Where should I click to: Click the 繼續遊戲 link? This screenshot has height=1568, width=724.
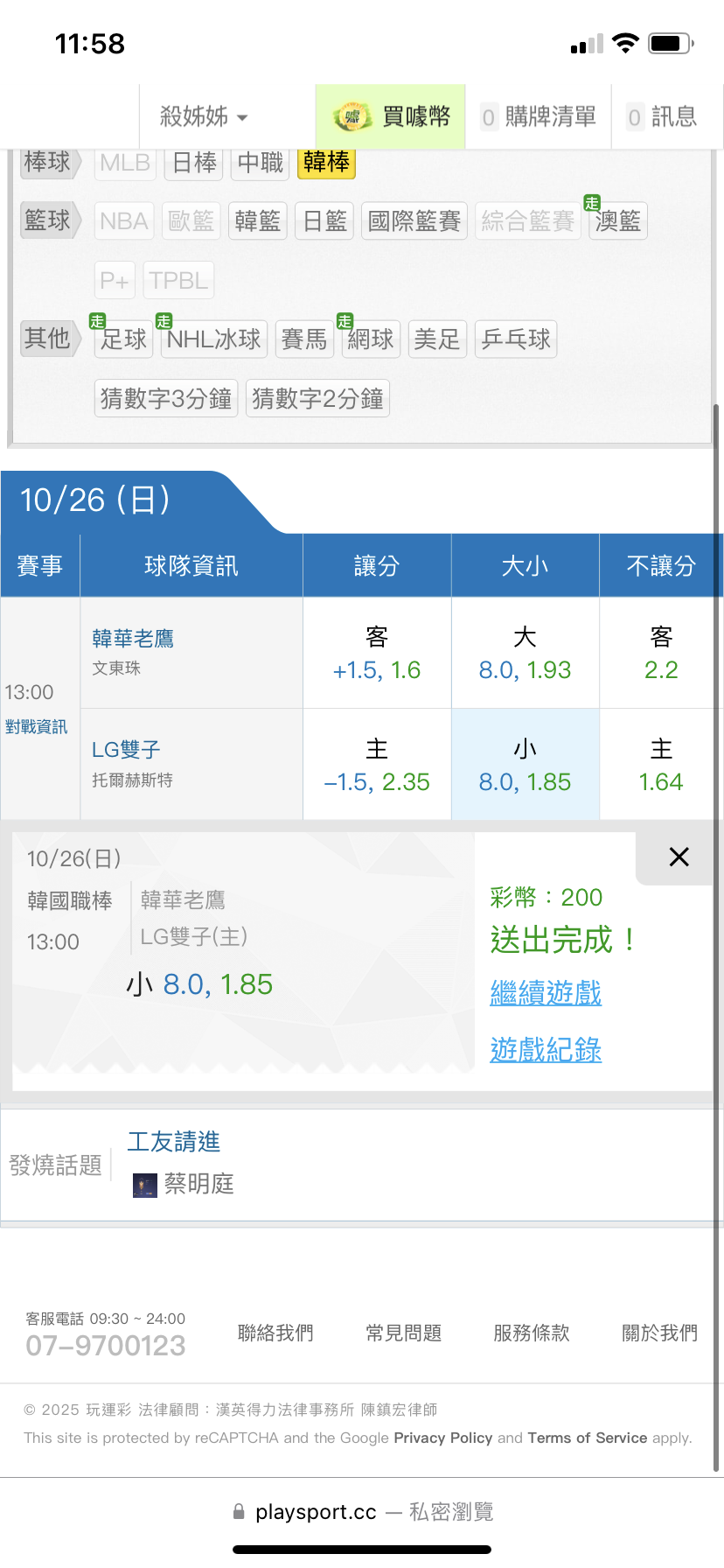pos(546,993)
